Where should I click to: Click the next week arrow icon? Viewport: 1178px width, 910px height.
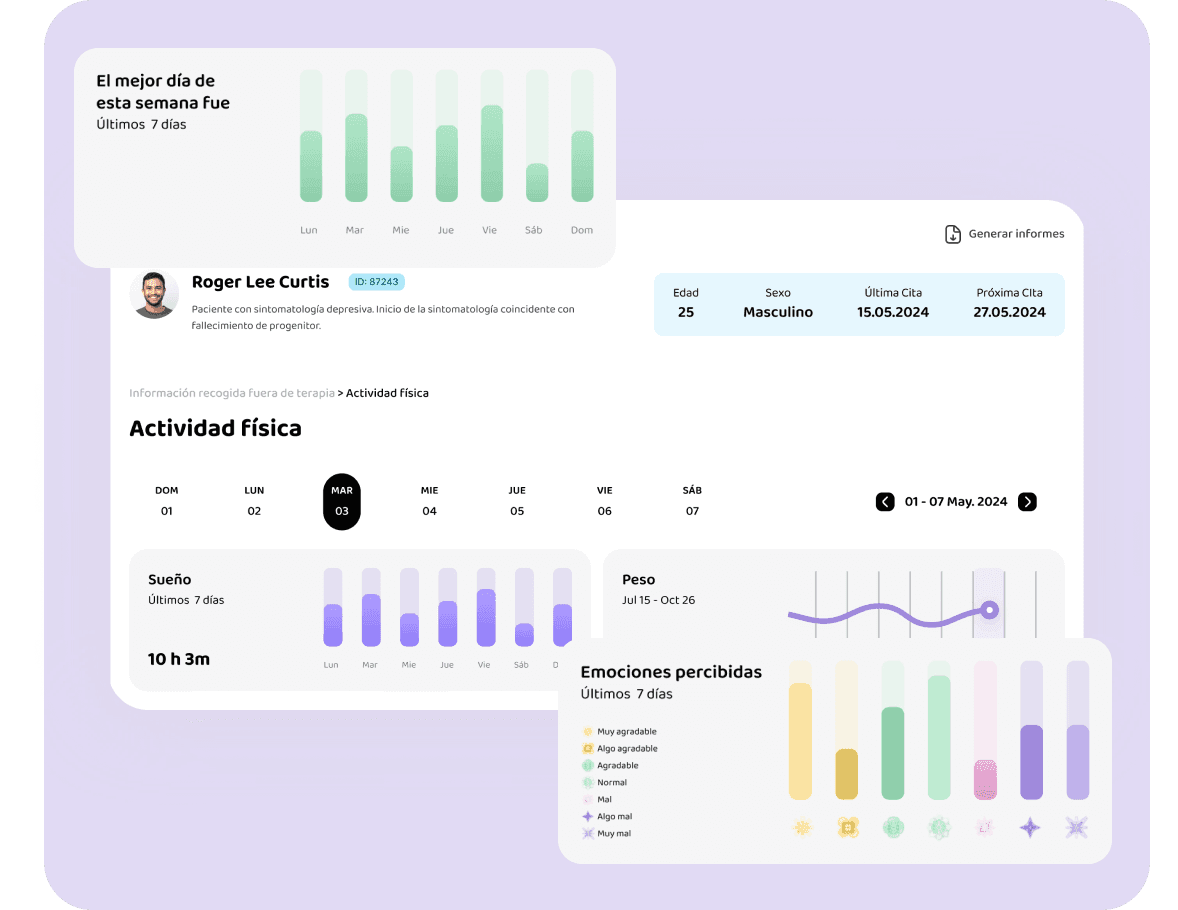tap(1027, 502)
